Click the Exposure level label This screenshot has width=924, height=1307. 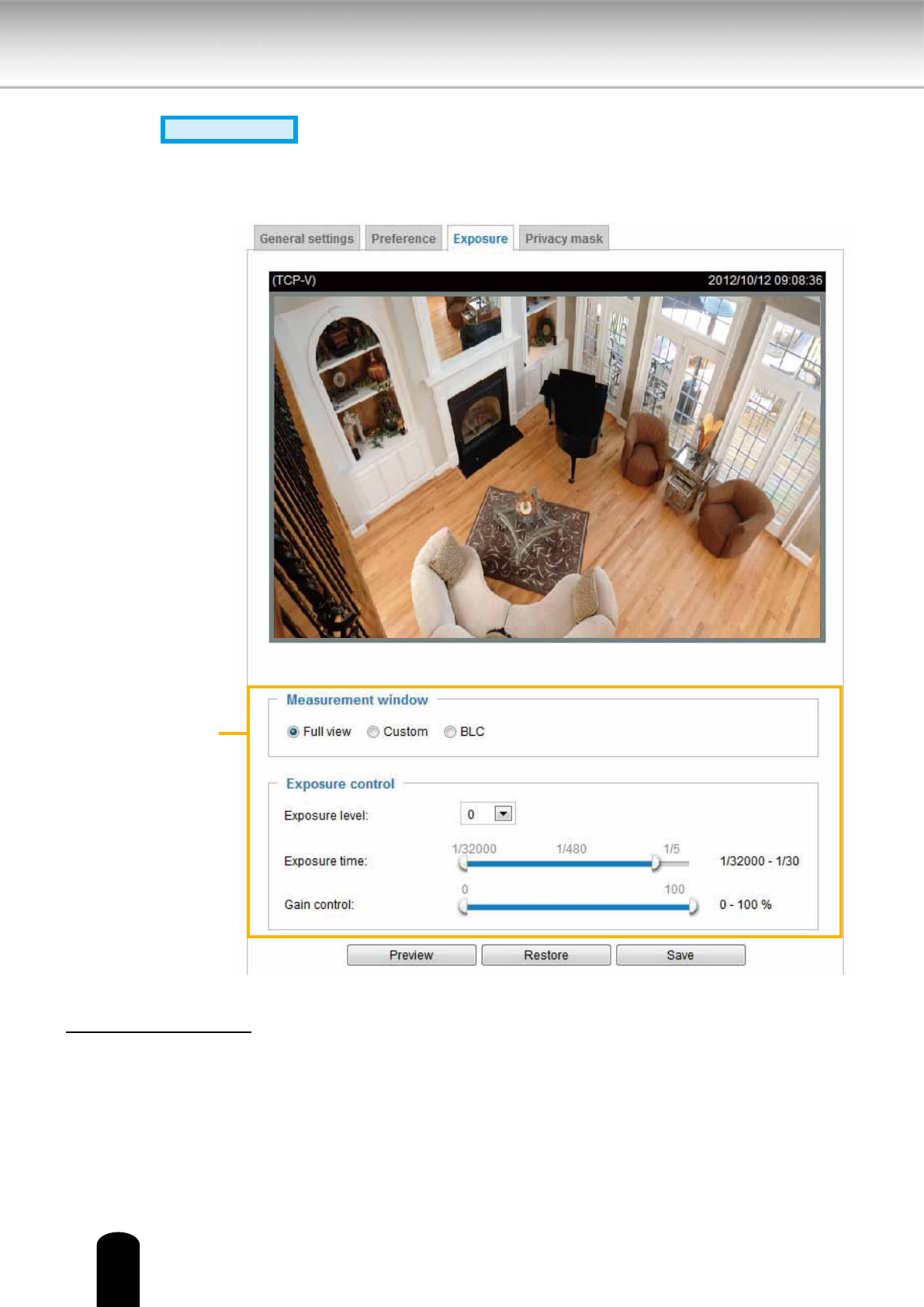[326, 816]
